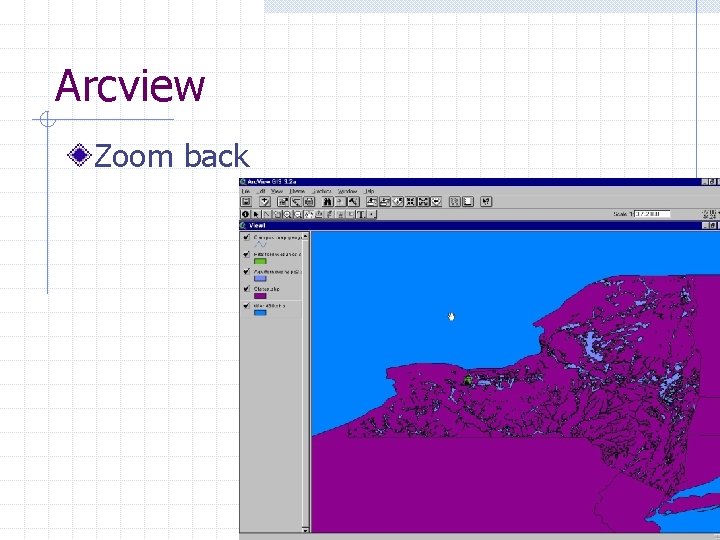Screen dimensions: 720x540
Task: Select the Zoom Out magnifier tool
Action: coord(298,214)
